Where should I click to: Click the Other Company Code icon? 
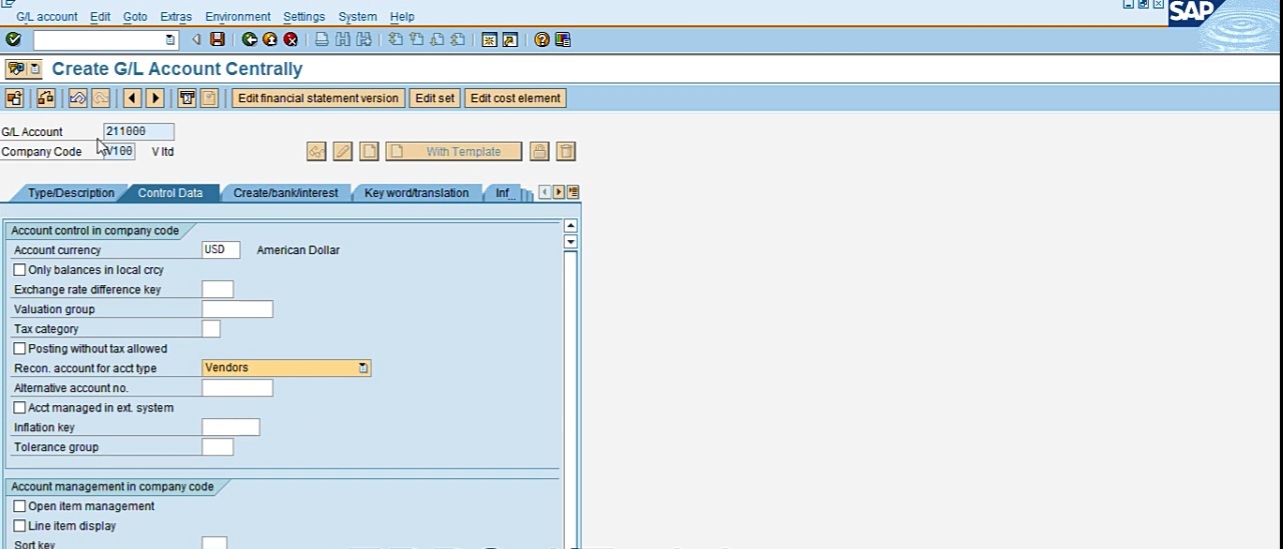point(45,98)
